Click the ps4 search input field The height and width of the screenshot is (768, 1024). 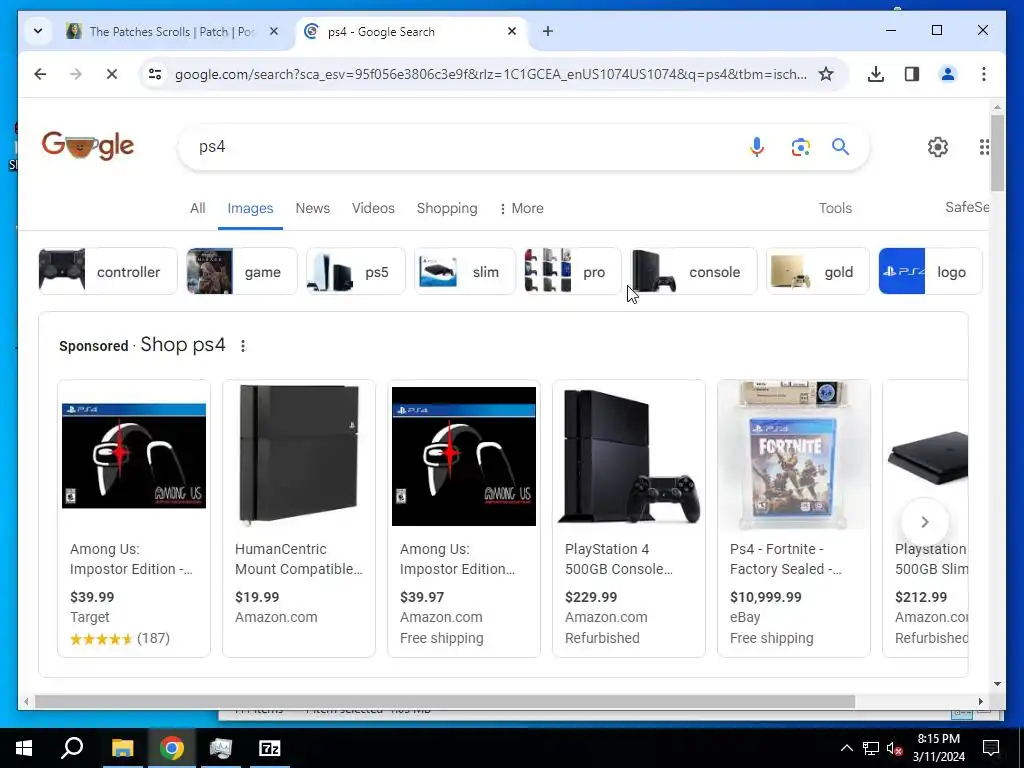[464, 146]
